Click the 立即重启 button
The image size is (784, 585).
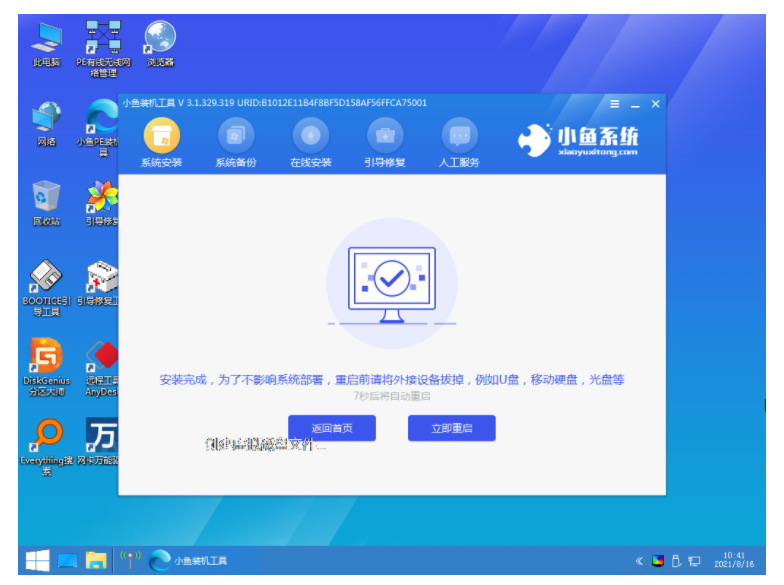452,428
